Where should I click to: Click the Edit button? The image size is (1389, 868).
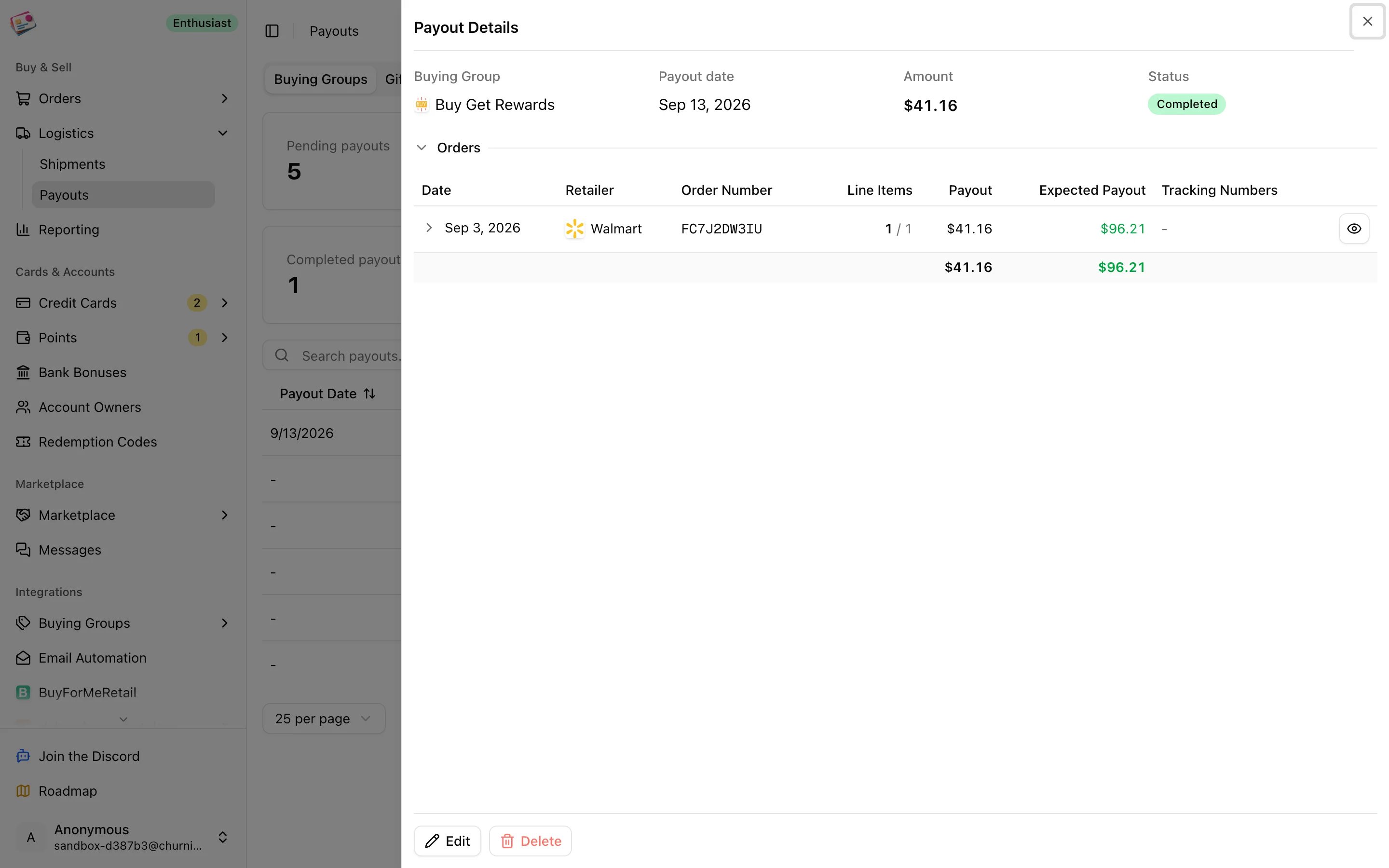[447, 841]
